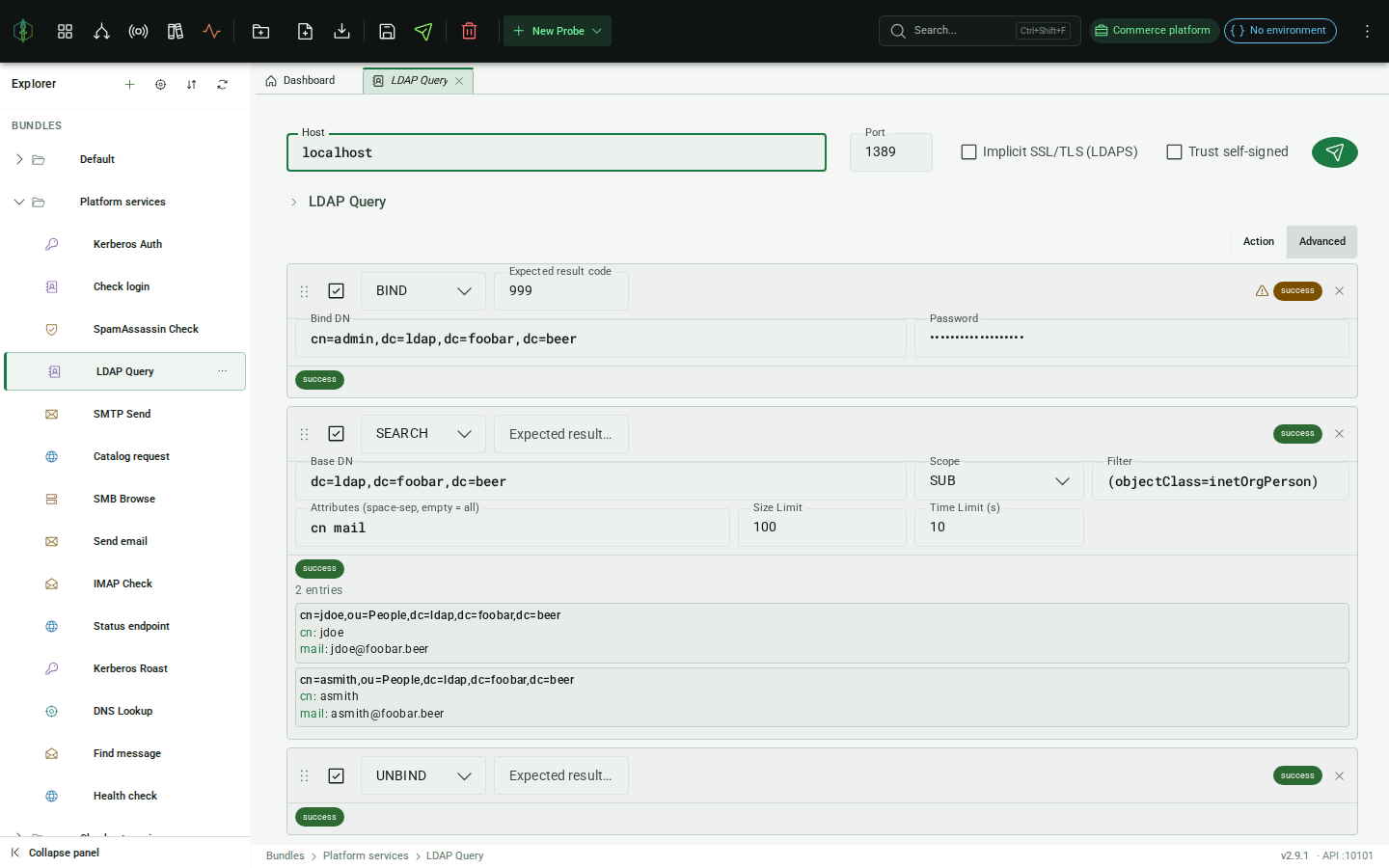Viewport: 1389px width, 868px height.
Task: Open SpamAssassin Check probe
Action: pos(125,329)
